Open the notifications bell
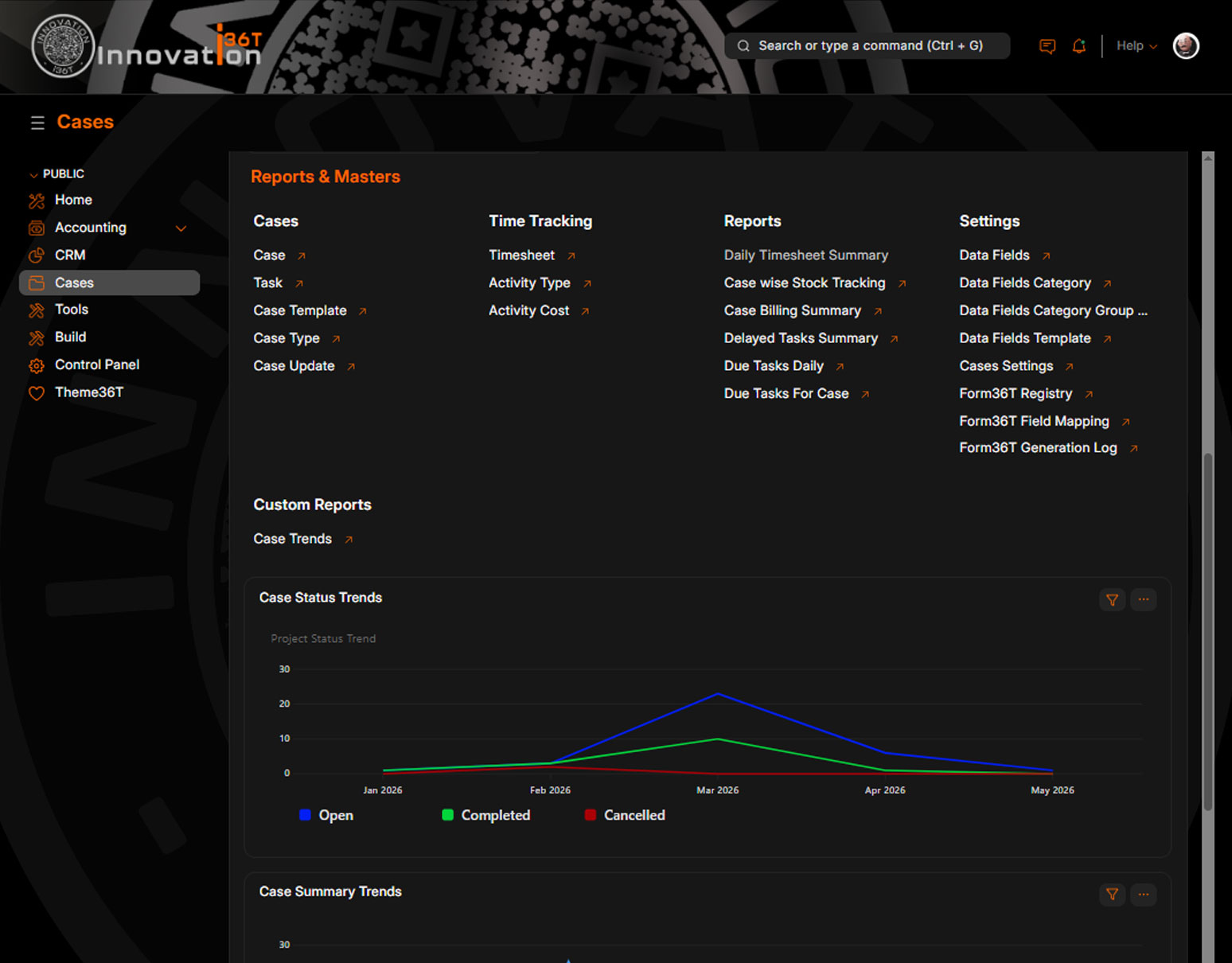Image resolution: width=1232 pixels, height=963 pixels. (x=1079, y=46)
